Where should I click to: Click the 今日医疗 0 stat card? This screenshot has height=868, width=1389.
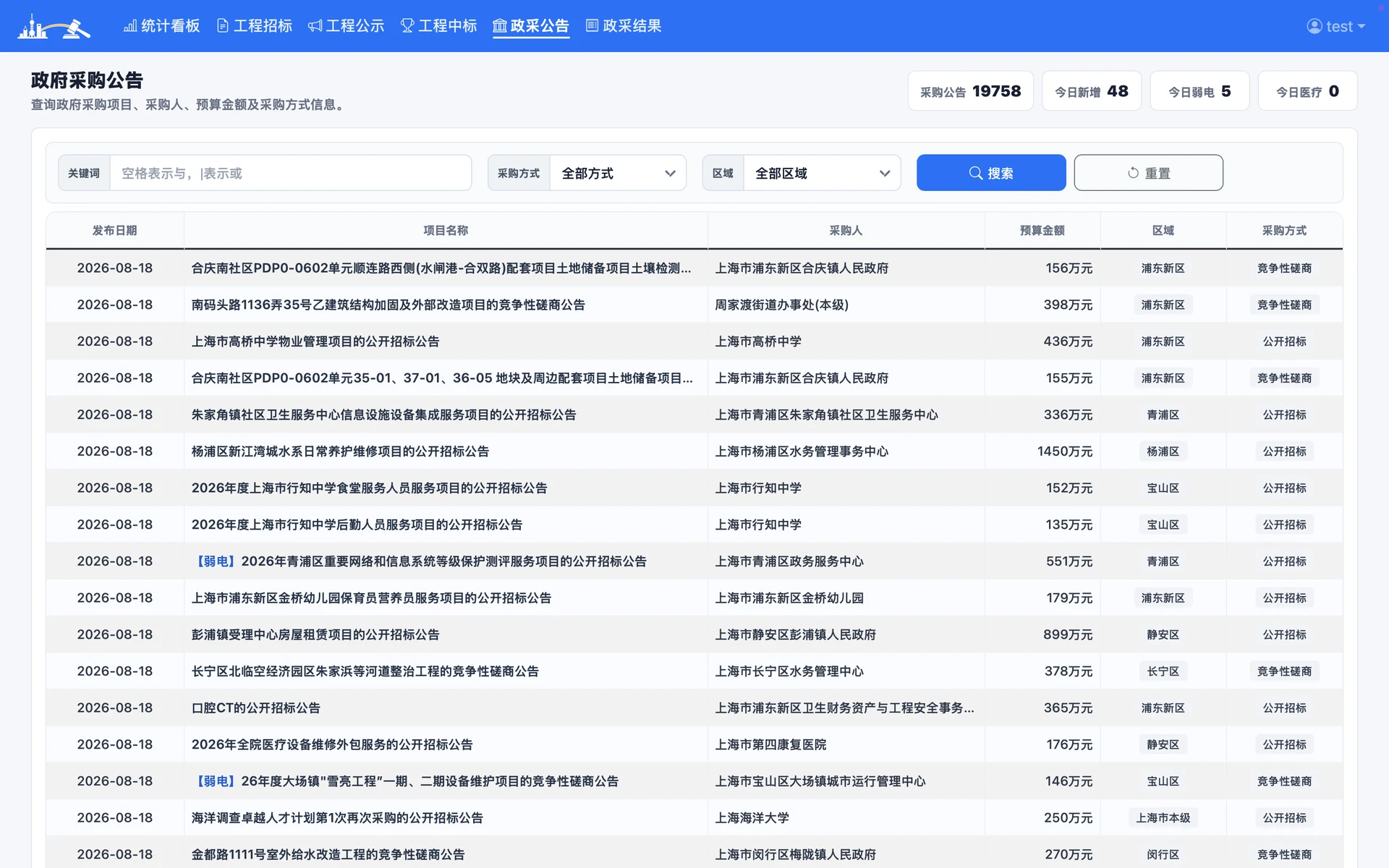pyautogui.click(x=1307, y=91)
